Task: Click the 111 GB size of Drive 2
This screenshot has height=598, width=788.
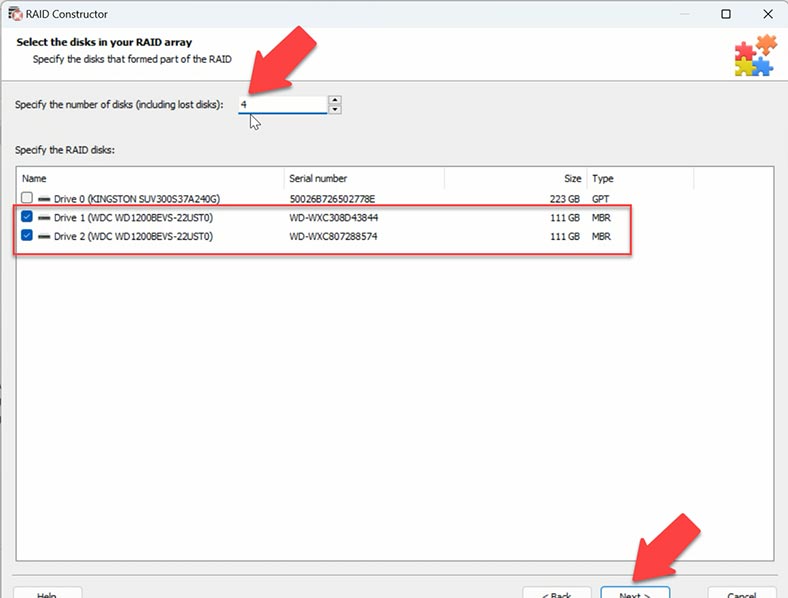Action: click(565, 236)
